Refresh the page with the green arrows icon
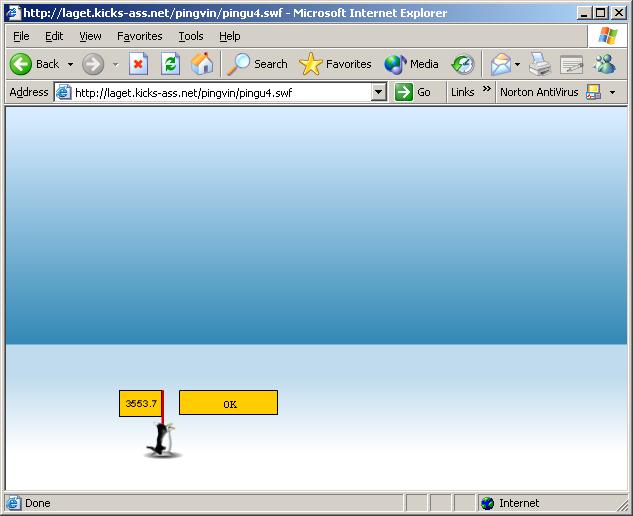Viewport: 633px width, 516px height. tap(170, 64)
